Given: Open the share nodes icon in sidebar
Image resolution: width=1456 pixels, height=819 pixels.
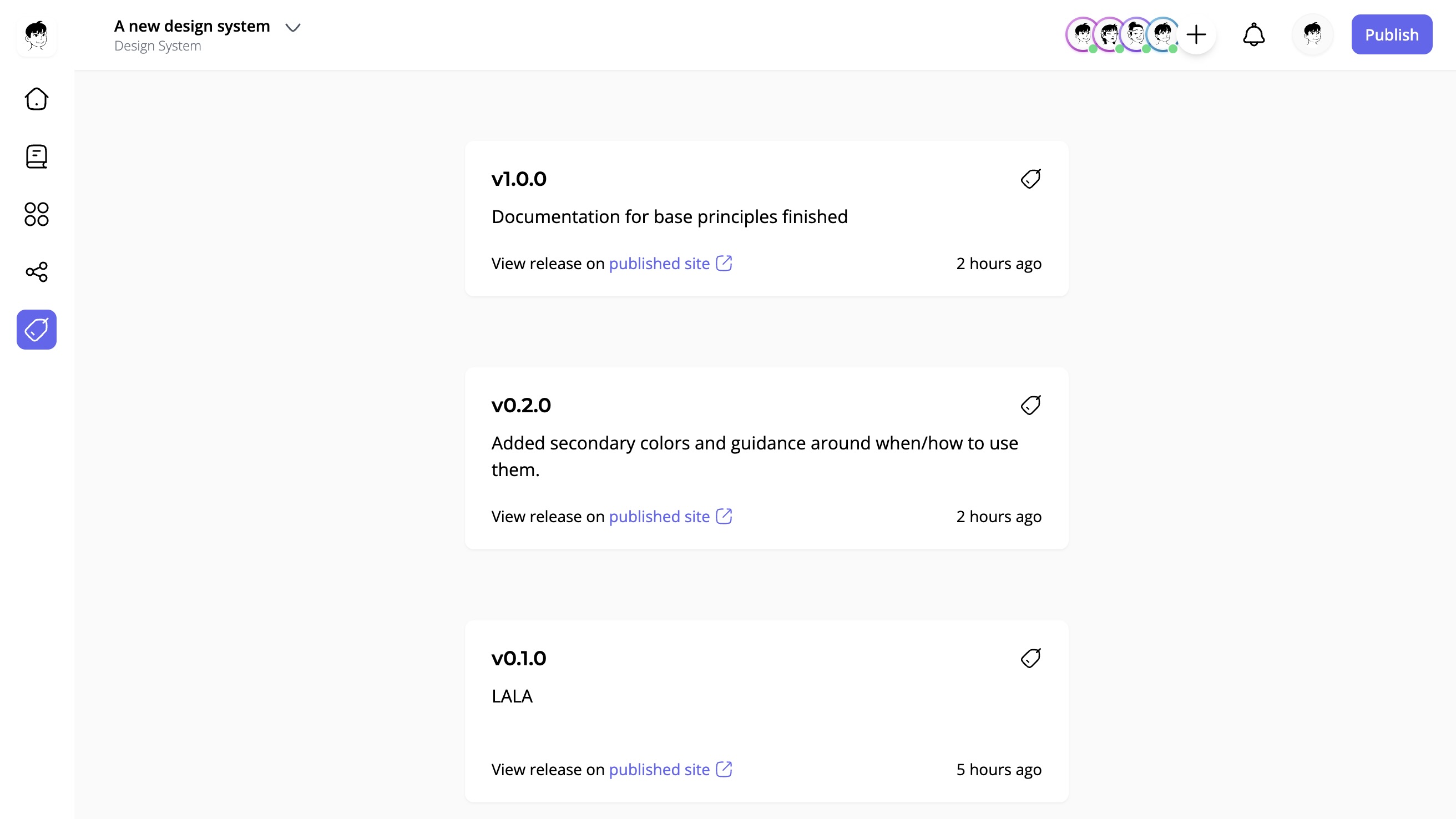Looking at the screenshot, I should (37, 272).
